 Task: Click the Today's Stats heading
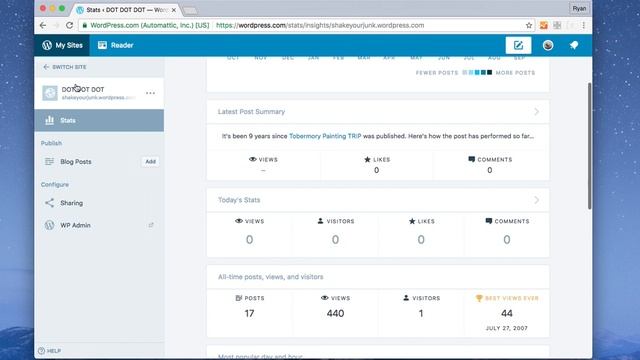239,200
